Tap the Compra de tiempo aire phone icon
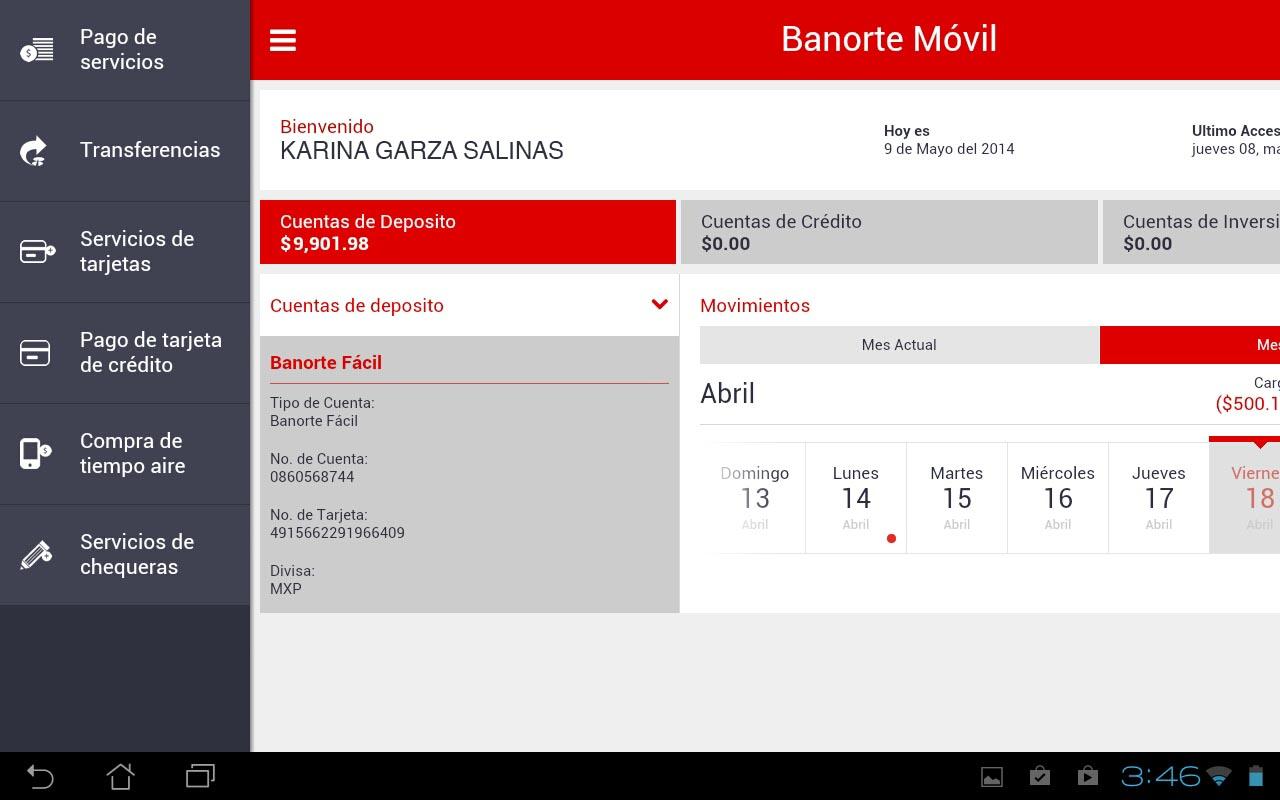Viewport: 1280px width, 800px height. pyautogui.click(x=35, y=453)
